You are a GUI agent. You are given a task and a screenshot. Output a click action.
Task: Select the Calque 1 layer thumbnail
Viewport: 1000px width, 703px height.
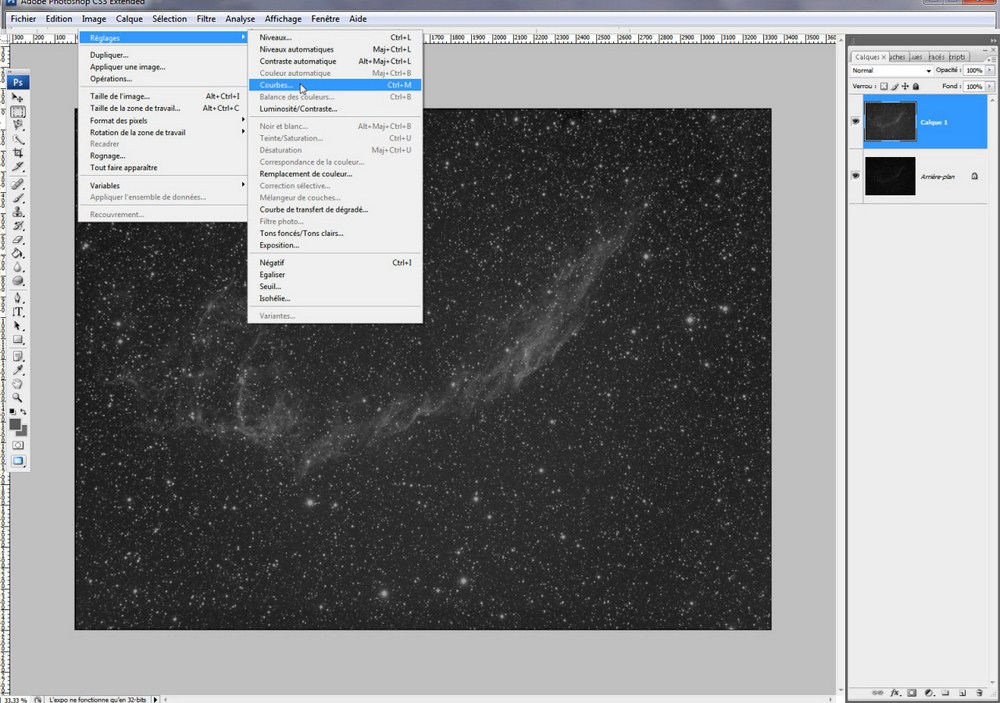pyautogui.click(x=890, y=121)
